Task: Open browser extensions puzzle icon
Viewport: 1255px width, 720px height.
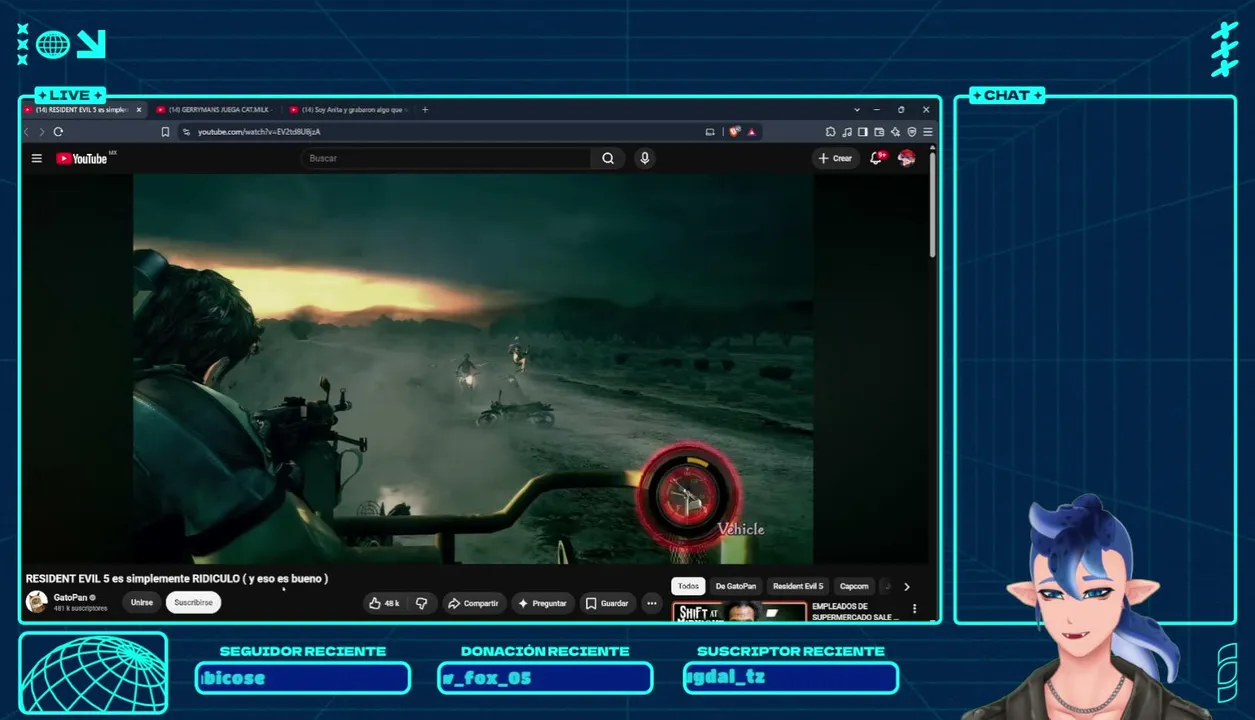Action: [x=830, y=132]
